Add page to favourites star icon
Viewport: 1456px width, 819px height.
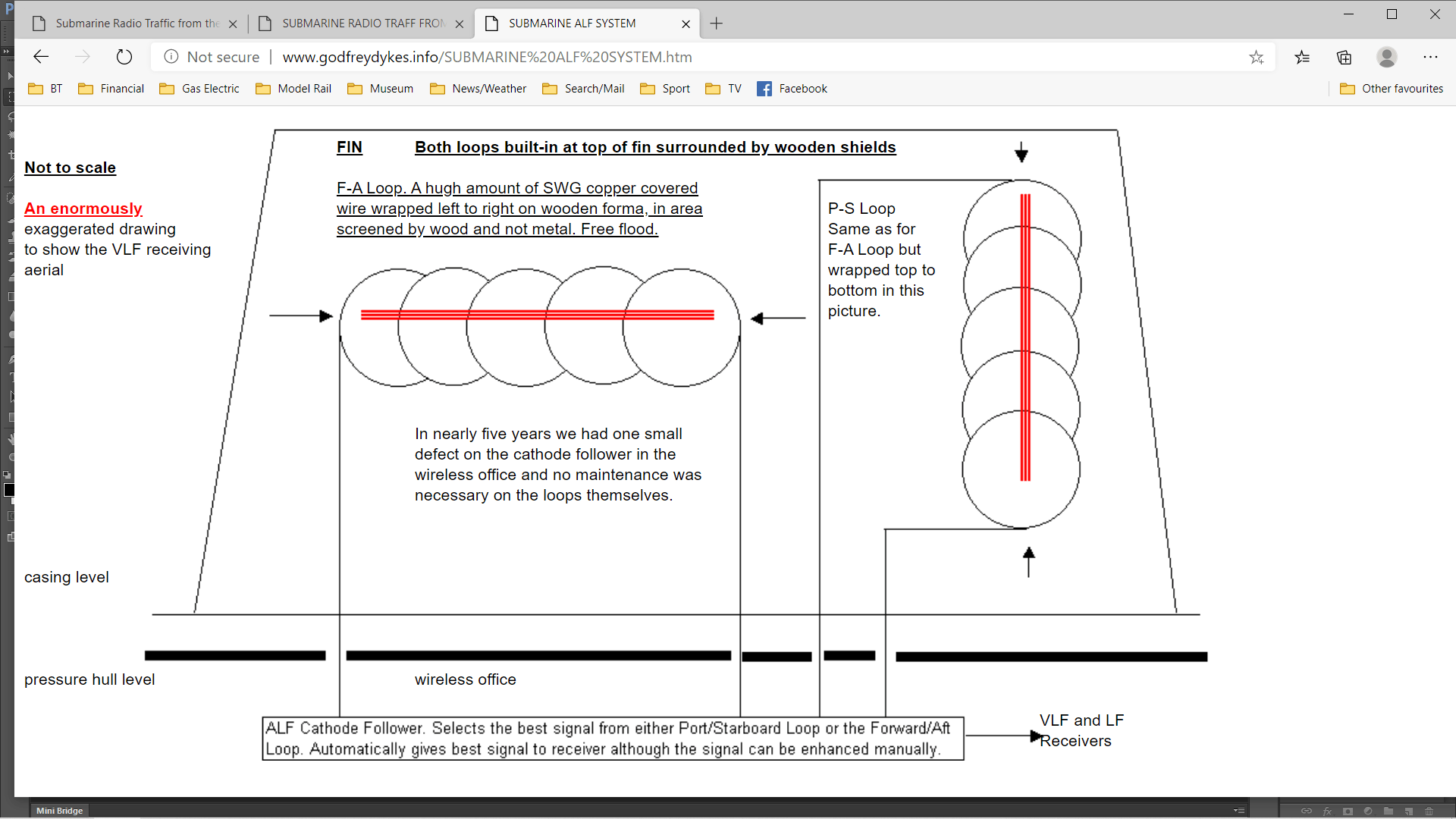coord(1257,57)
